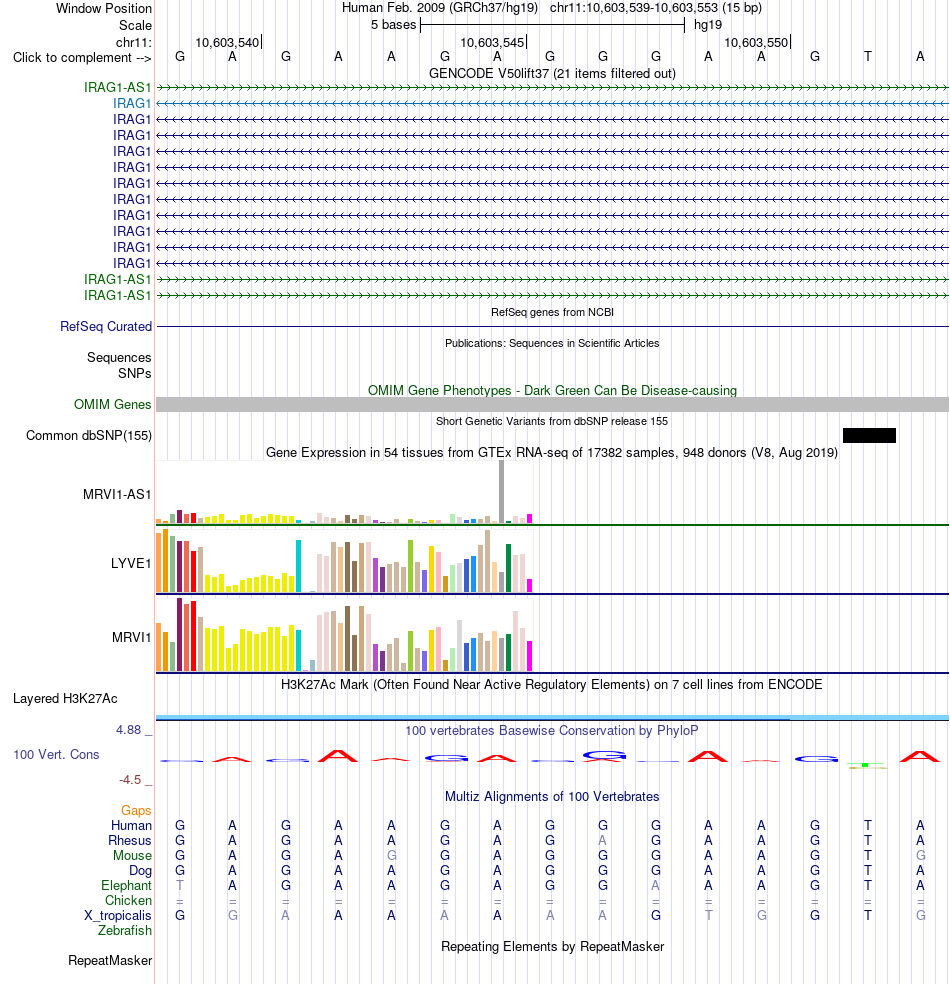The image size is (950, 984).
Task: Click the Rhesus alignment row label
Action: (x=130, y=841)
